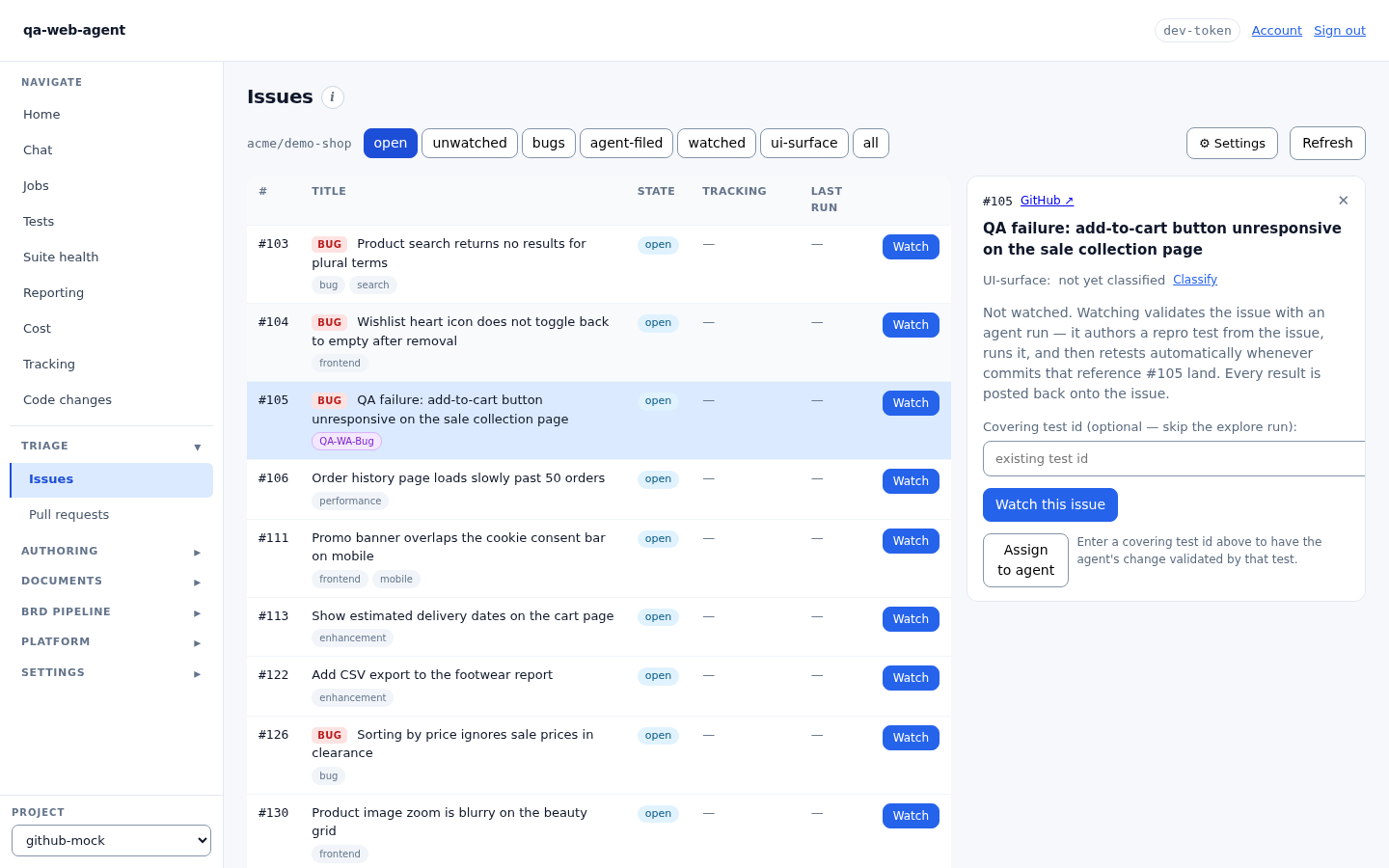Click the Classify link
The height and width of the screenshot is (868, 1389).
click(x=1195, y=280)
